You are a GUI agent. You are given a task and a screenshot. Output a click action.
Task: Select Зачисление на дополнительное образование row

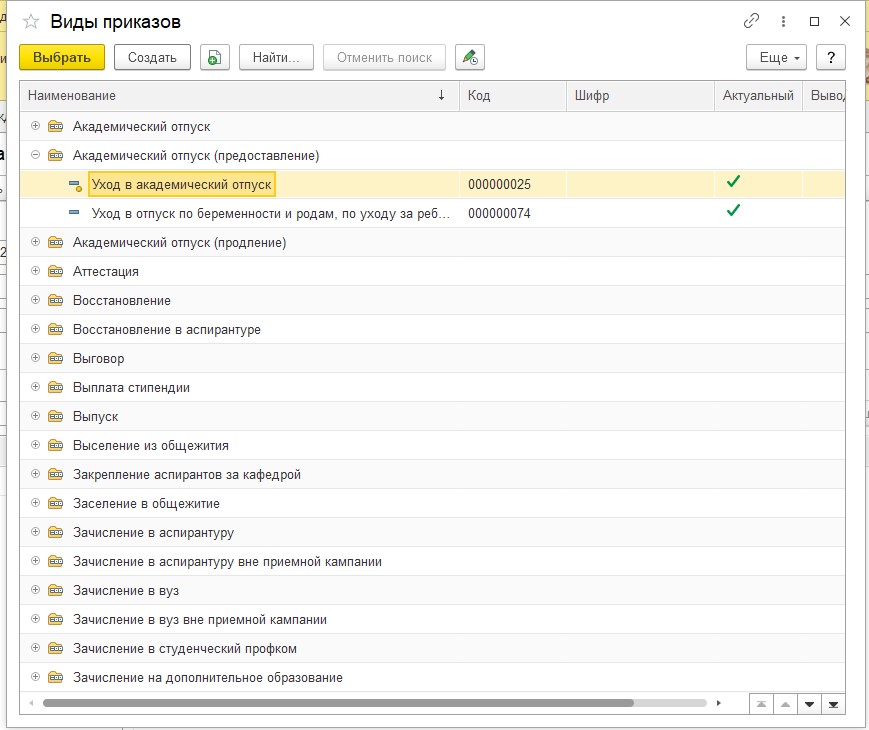432,677
